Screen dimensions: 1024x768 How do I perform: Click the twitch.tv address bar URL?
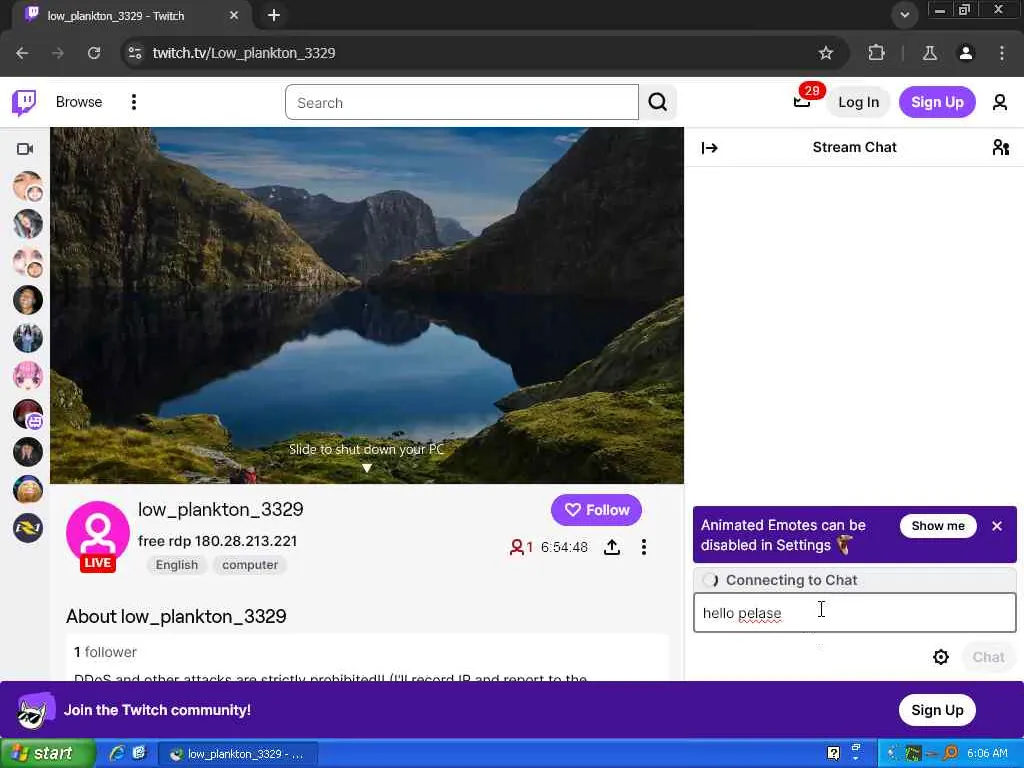click(244, 53)
